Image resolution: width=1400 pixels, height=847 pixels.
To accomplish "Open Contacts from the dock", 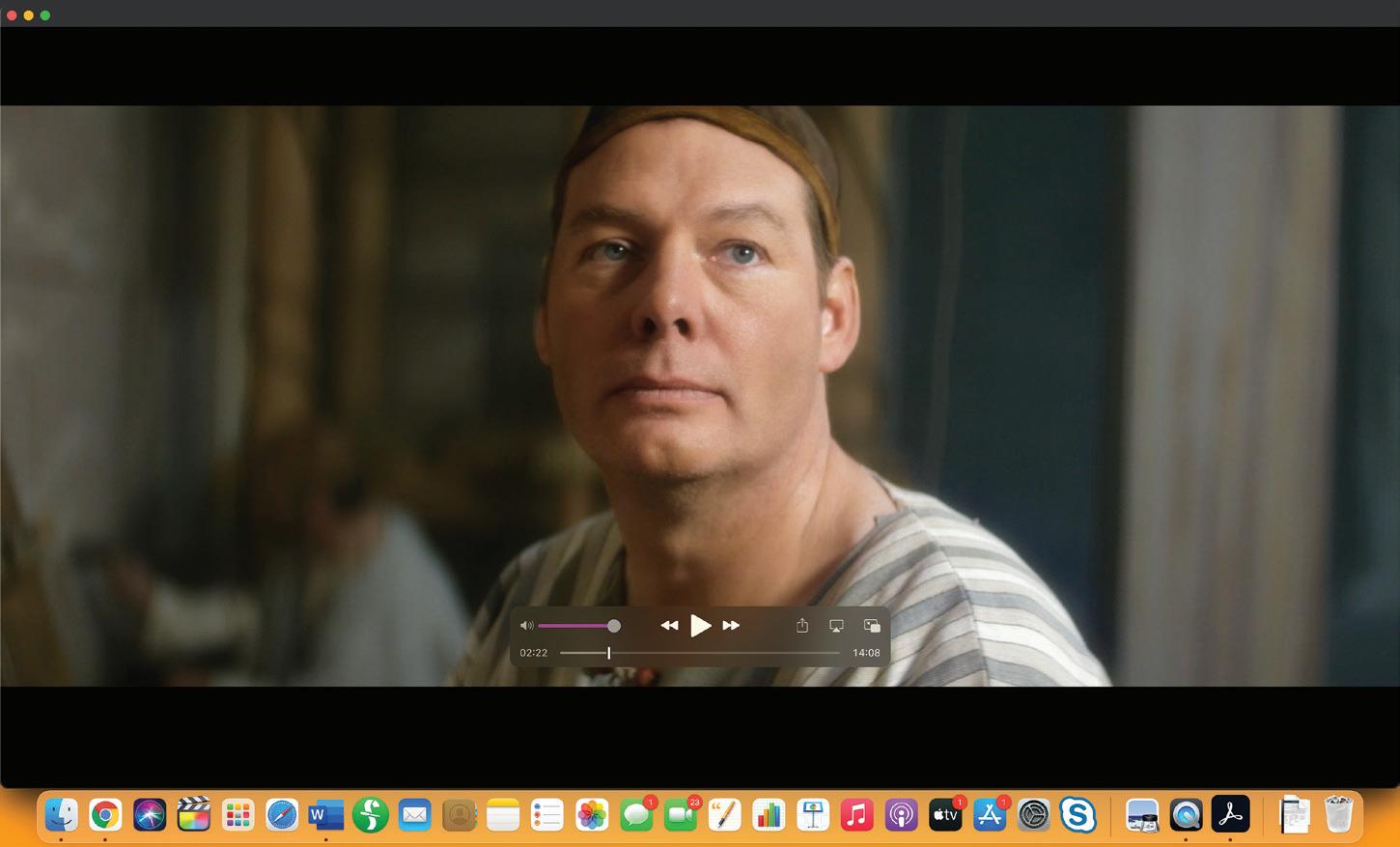I will click(x=459, y=816).
